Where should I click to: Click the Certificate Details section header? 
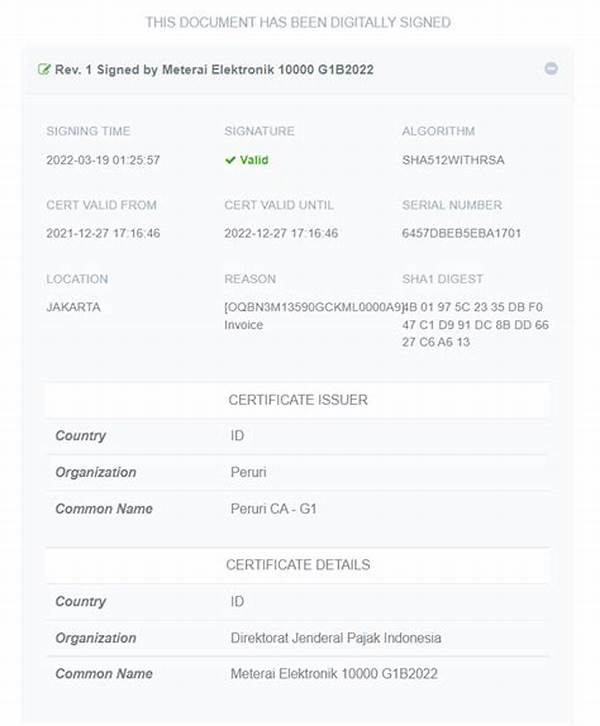click(x=297, y=565)
